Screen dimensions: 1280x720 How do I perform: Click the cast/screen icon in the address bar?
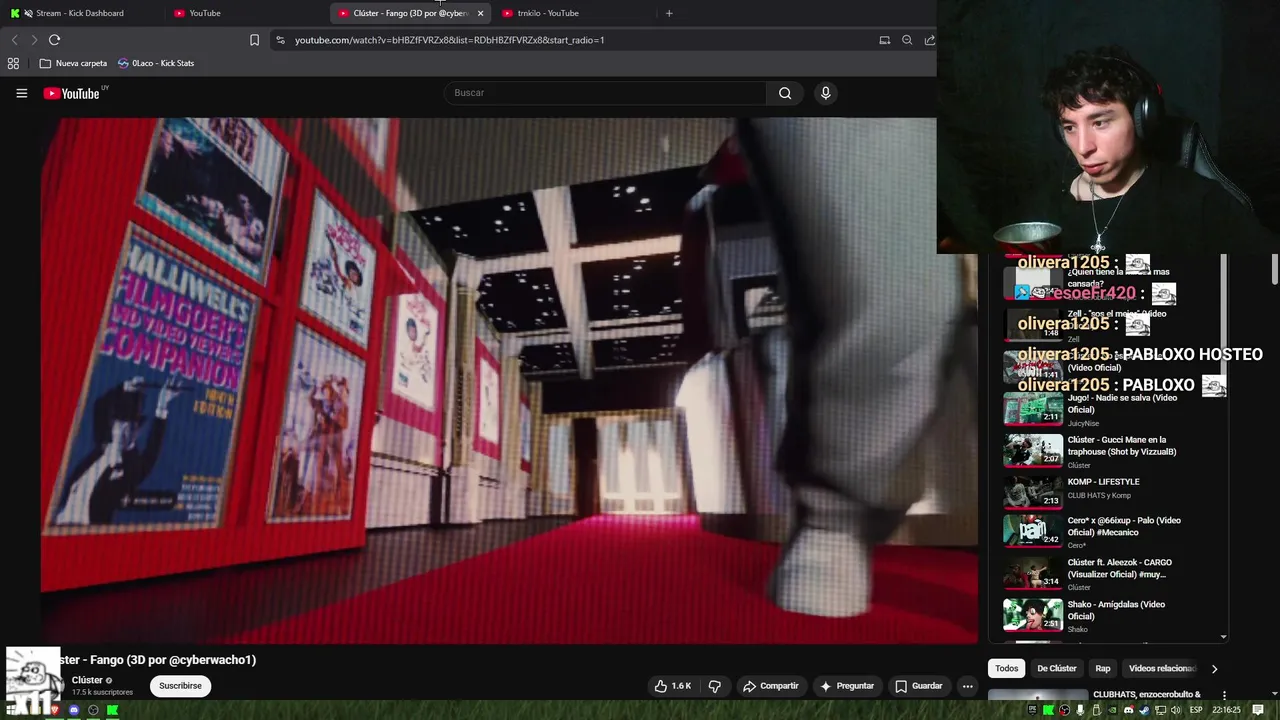[884, 40]
